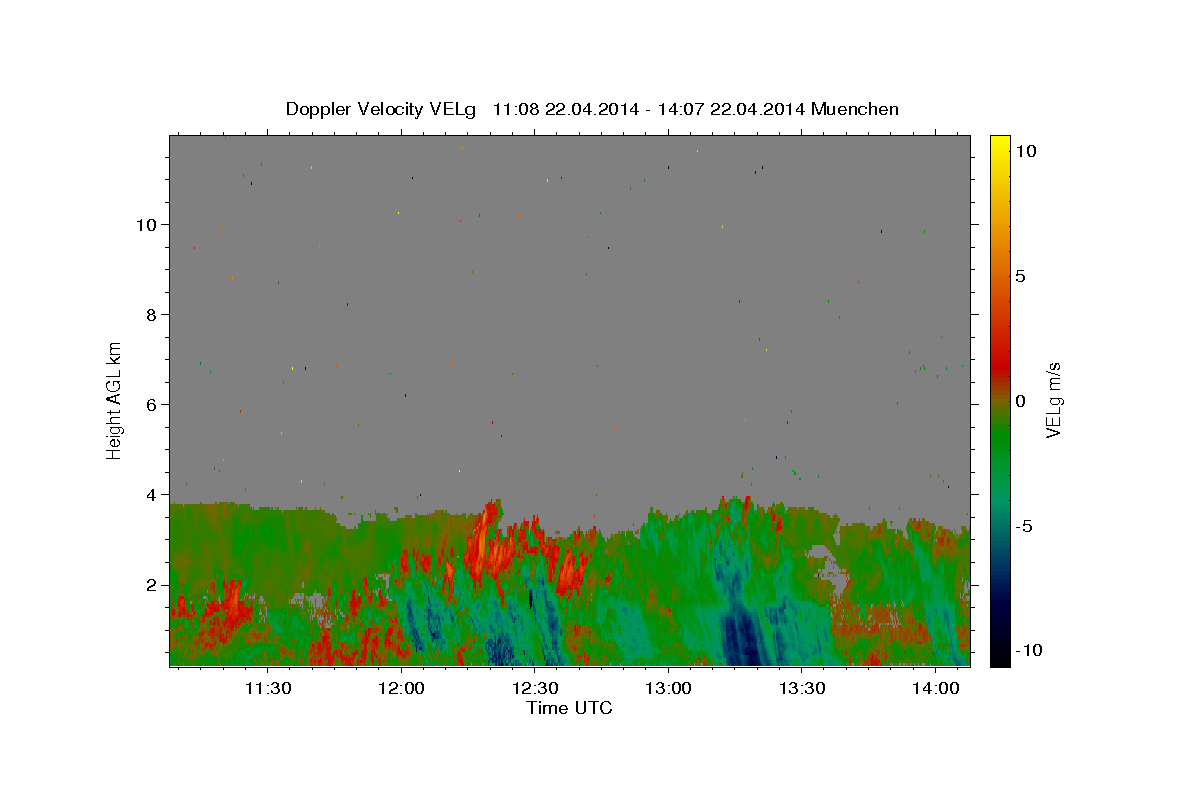Click the 'Height AGL km' axis label
Image resolution: width=1200 pixels, height=800 pixels.
[115, 400]
